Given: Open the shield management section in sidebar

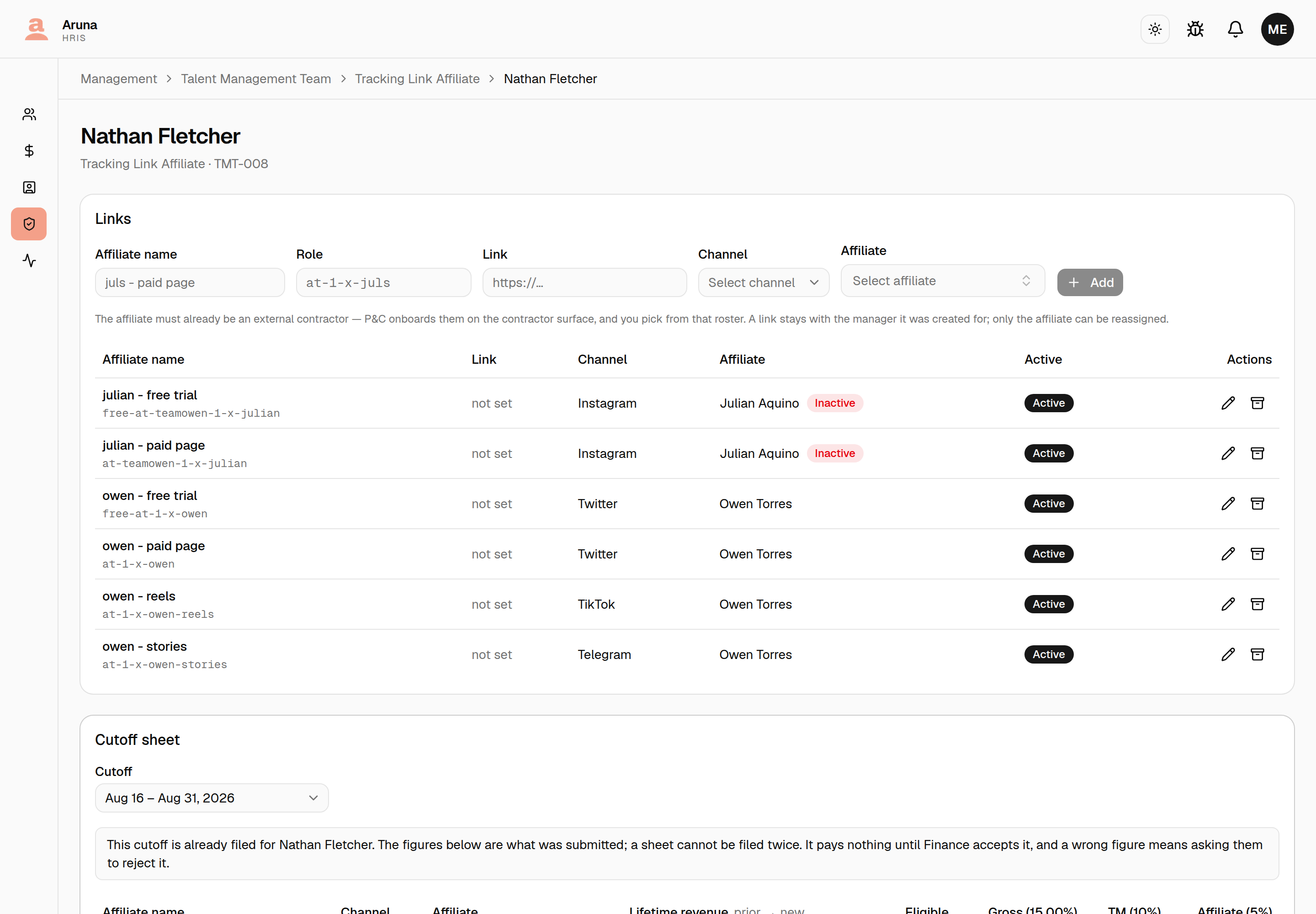Looking at the screenshot, I should click(x=29, y=224).
